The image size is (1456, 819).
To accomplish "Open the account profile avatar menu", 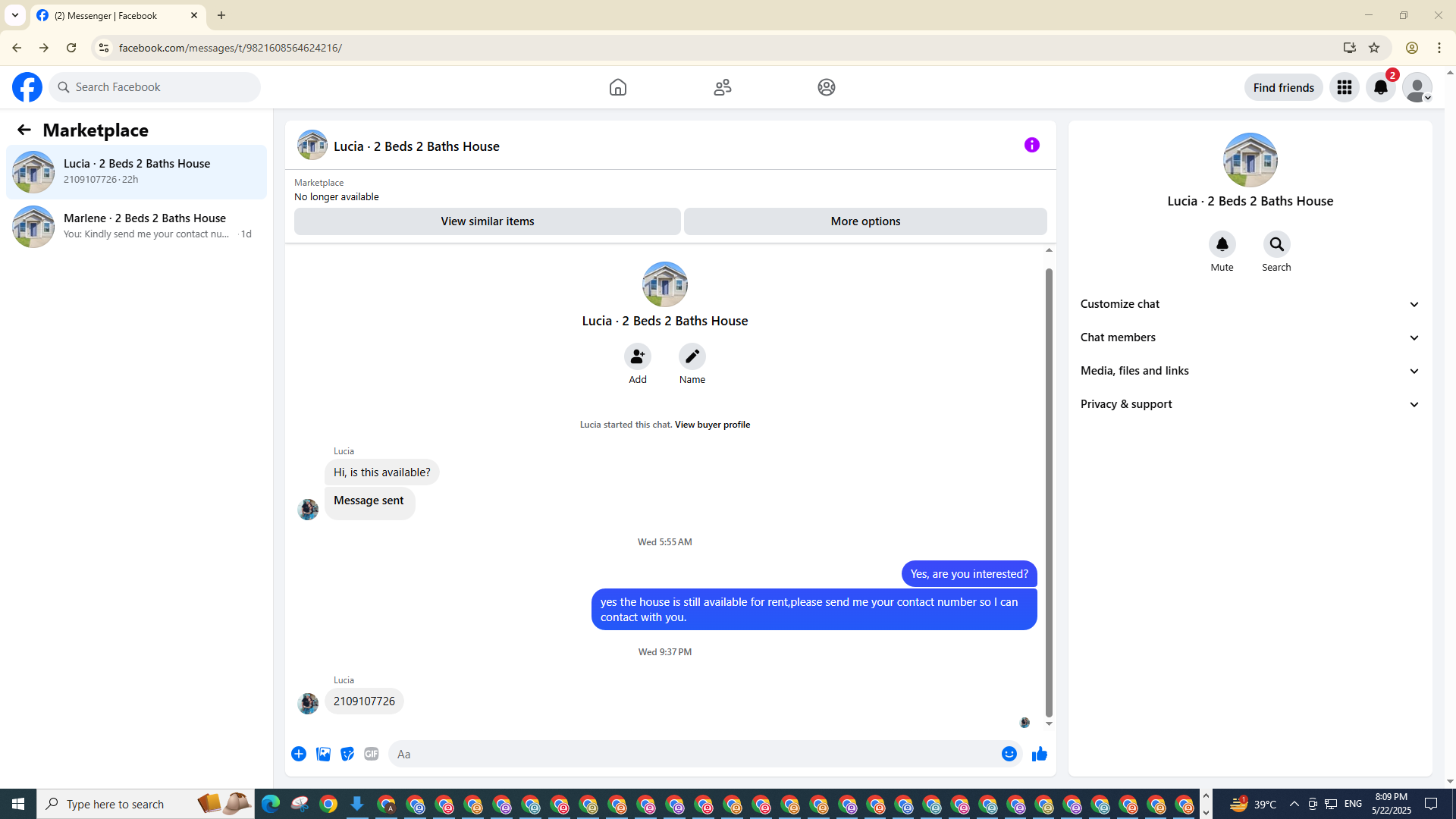I will [1417, 87].
